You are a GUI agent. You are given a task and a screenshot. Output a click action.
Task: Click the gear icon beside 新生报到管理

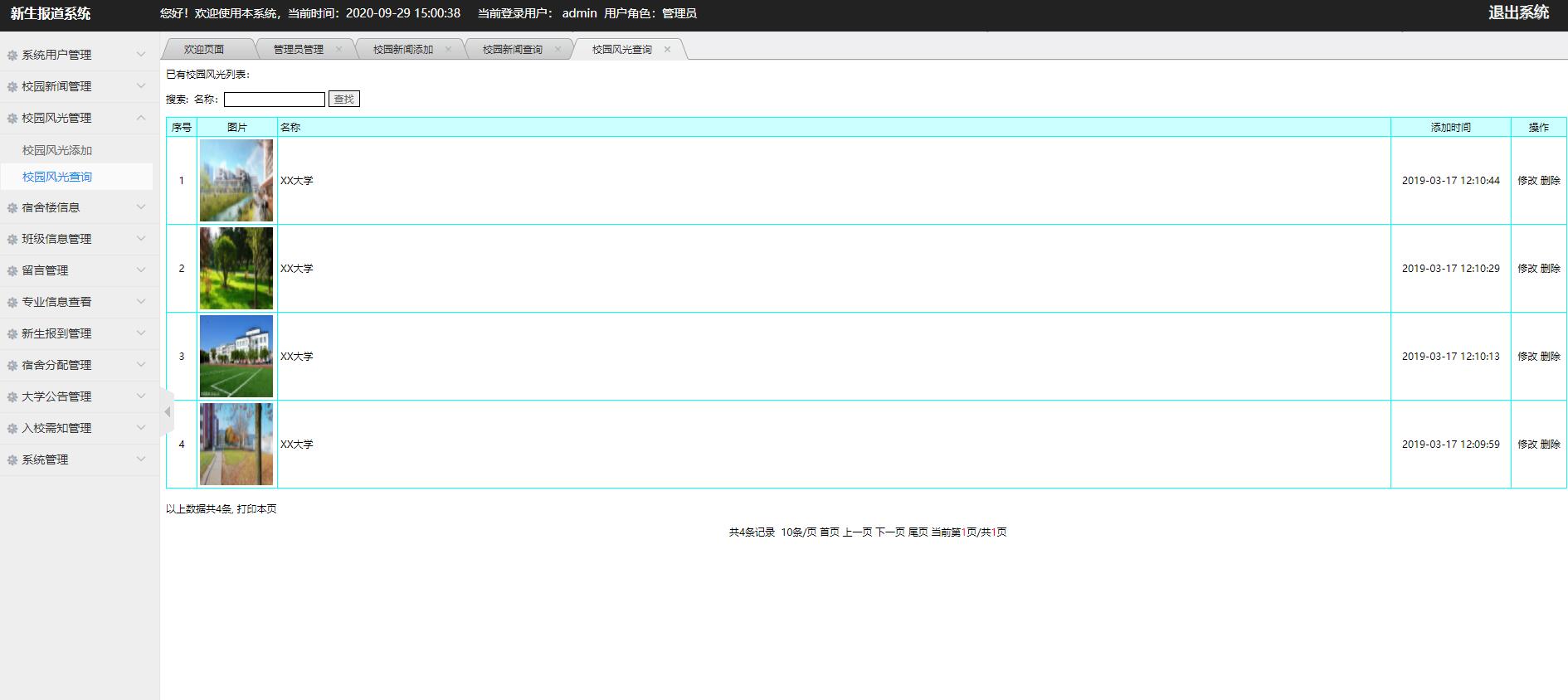point(12,334)
